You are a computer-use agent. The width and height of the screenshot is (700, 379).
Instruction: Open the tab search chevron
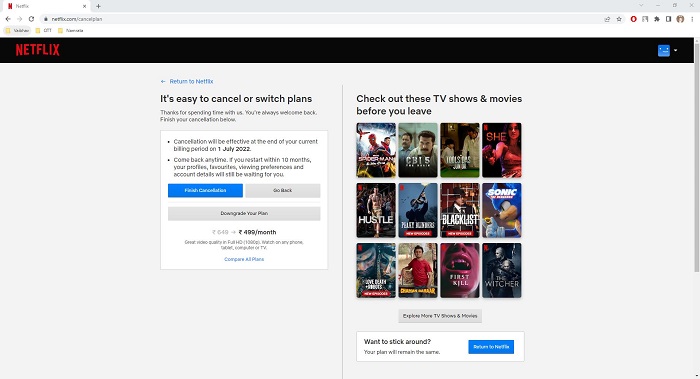tap(641, 5)
